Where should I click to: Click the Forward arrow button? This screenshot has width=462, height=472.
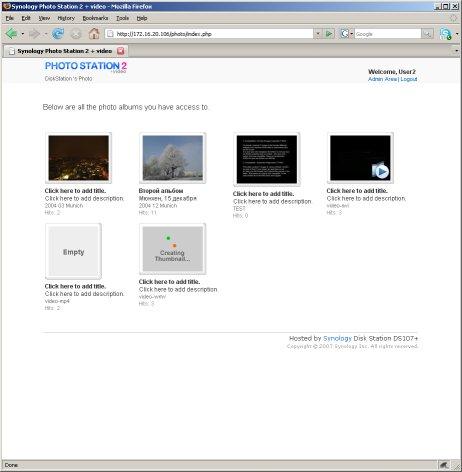[34, 34]
